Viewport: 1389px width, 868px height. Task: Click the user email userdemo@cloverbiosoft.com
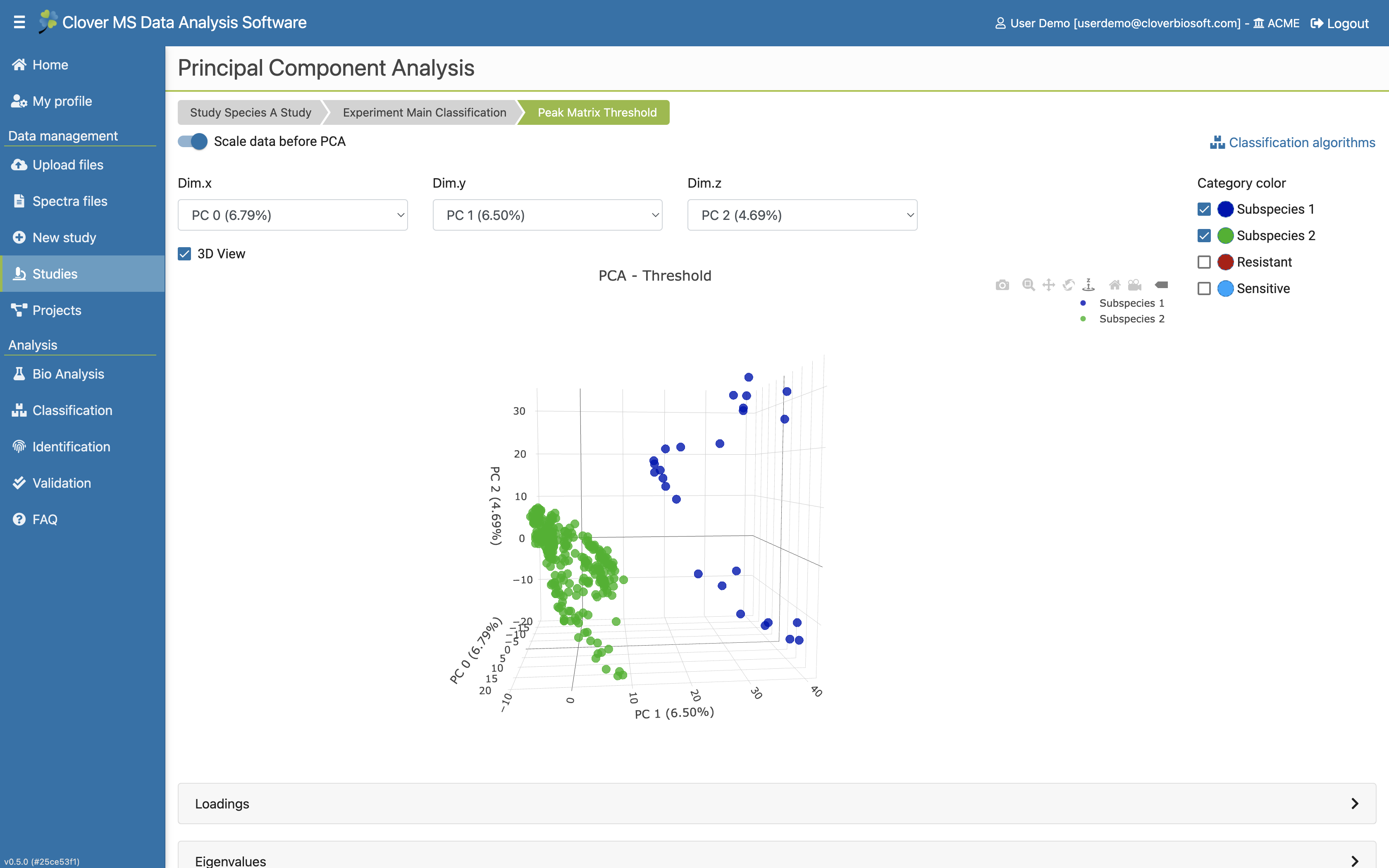1157,23
